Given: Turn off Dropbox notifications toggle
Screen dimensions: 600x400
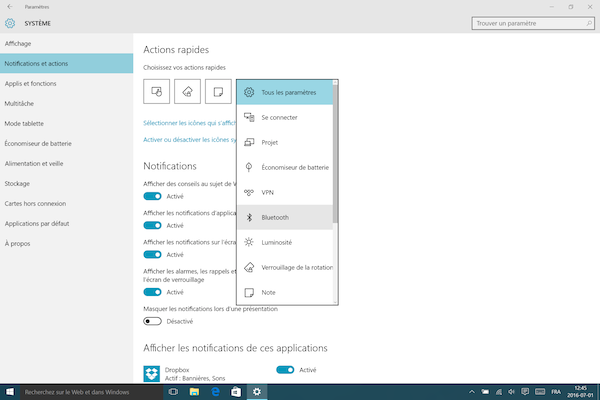Looking at the screenshot, I should tap(285, 370).
